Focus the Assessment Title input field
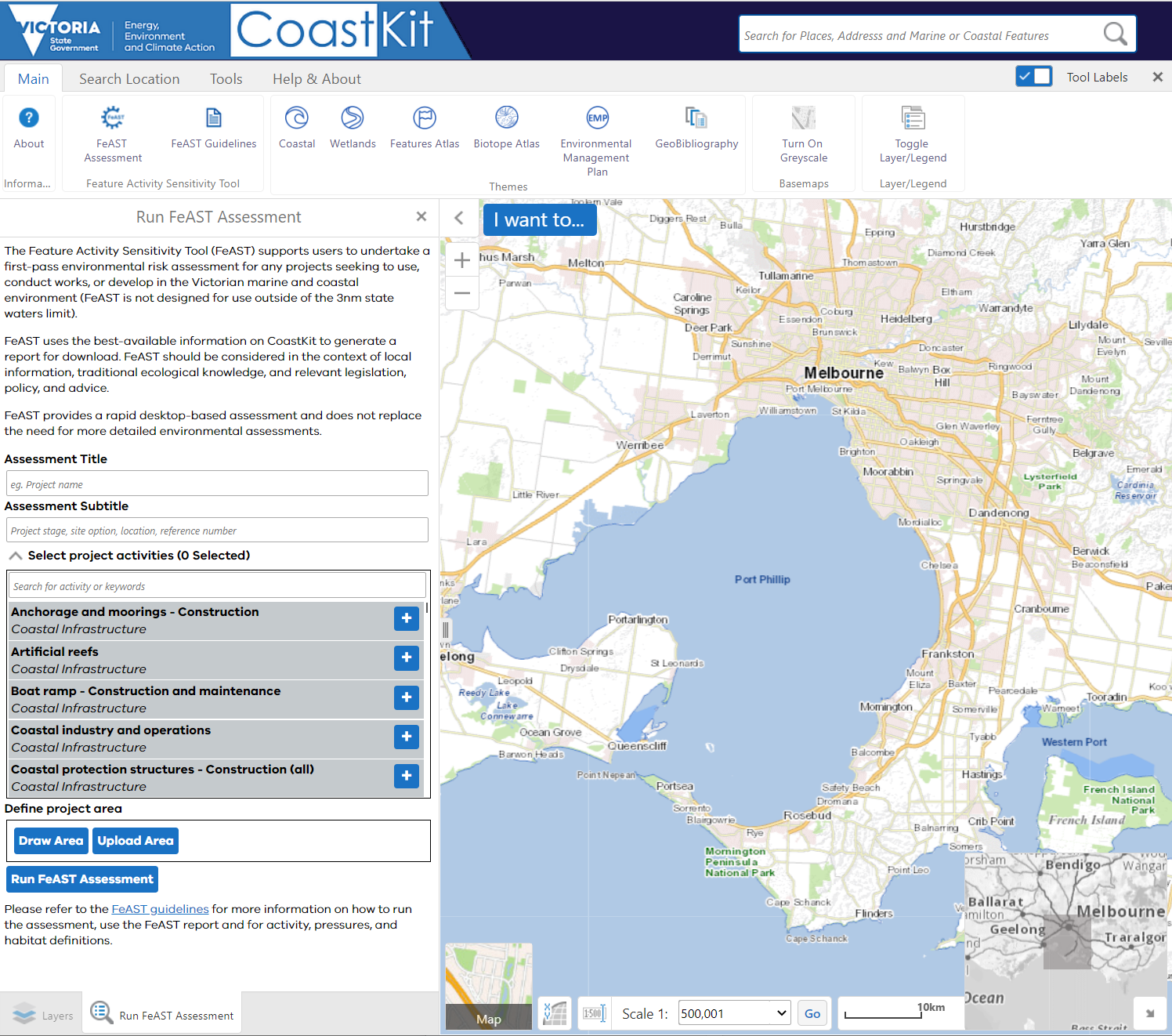This screenshot has width=1172, height=1036. (x=217, y=484)
